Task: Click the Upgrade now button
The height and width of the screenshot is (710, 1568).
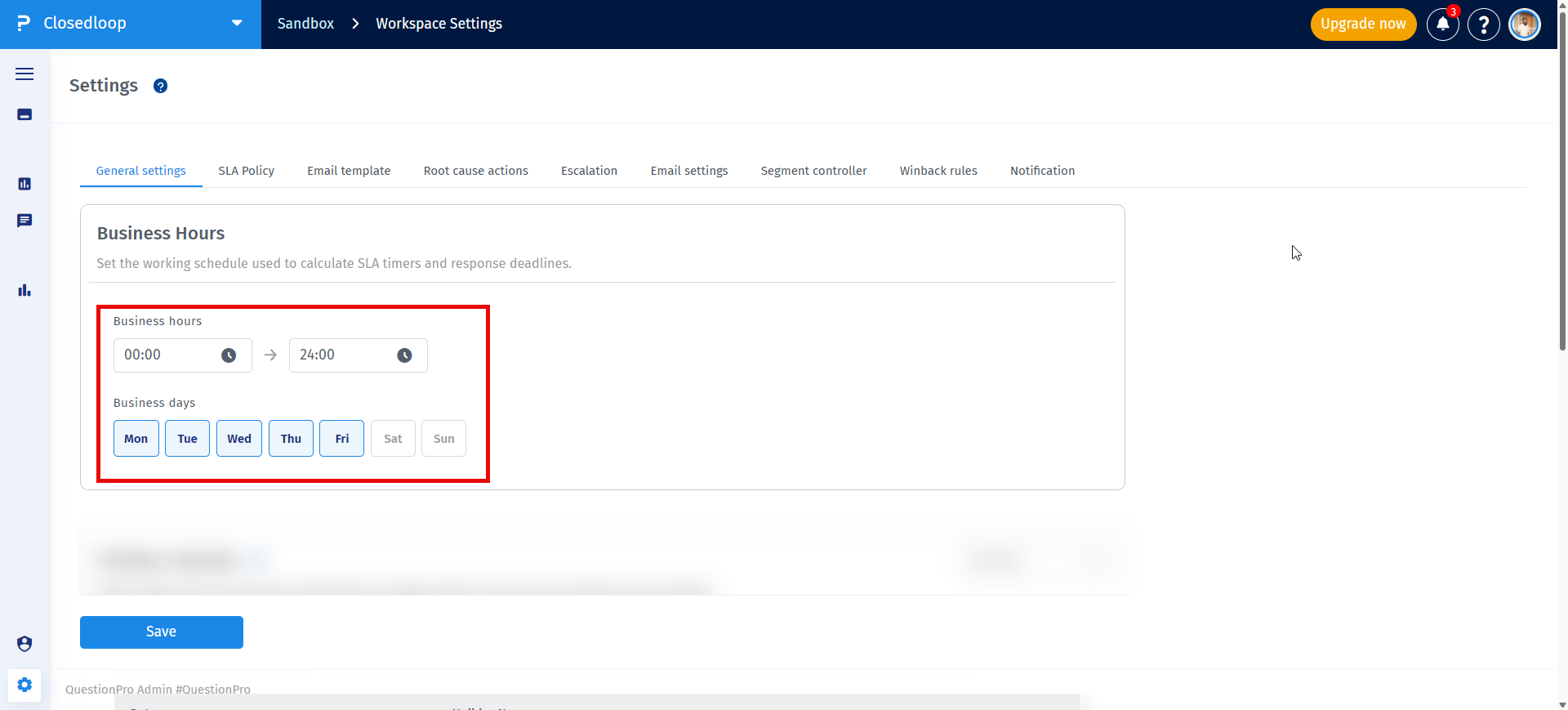Action: tap(1363, 25)
